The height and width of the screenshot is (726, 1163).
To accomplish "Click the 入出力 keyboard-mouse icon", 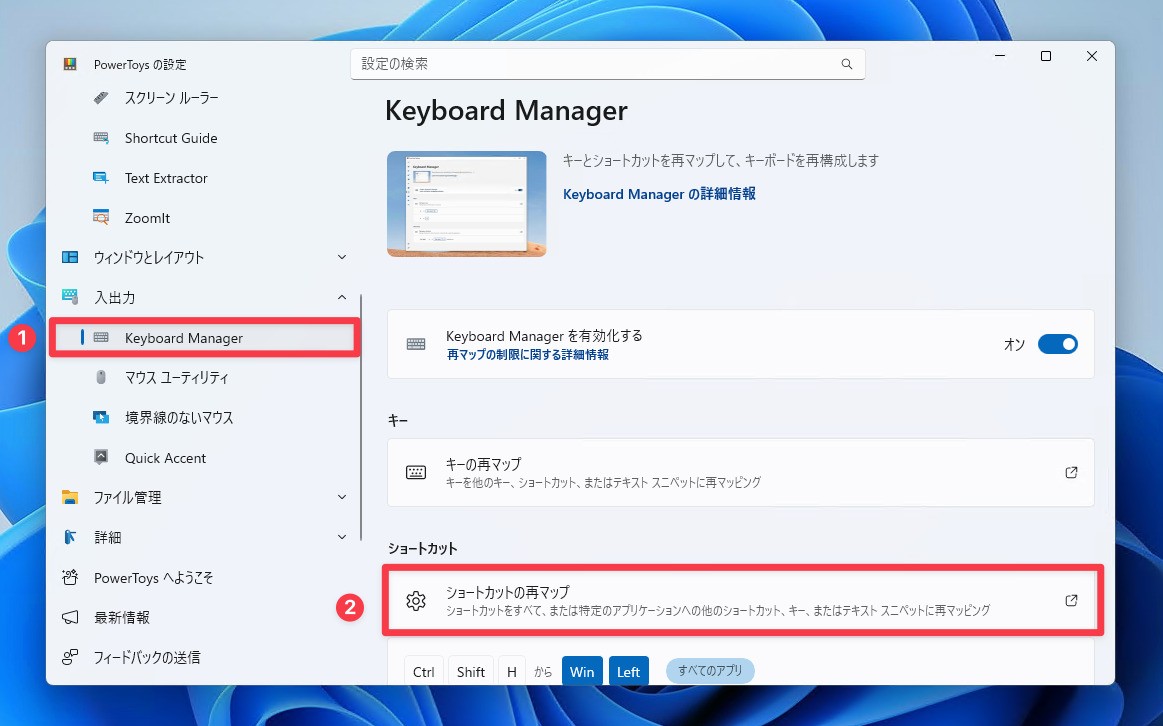I will 70,297.
